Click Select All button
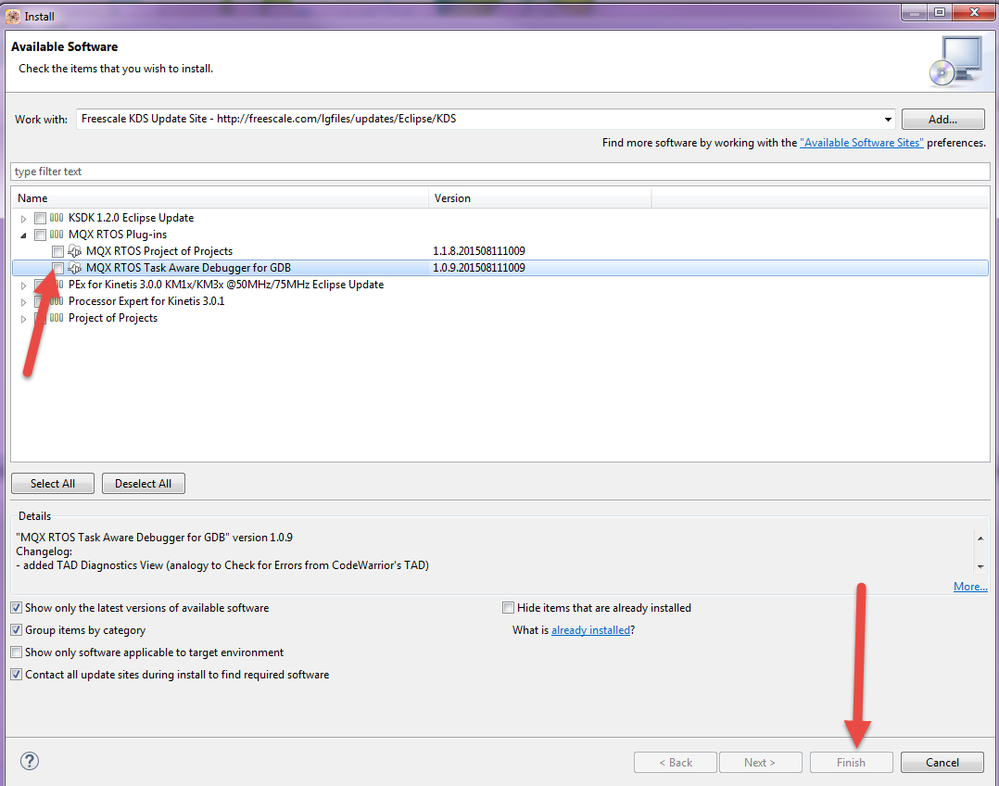 click(53, 483)
